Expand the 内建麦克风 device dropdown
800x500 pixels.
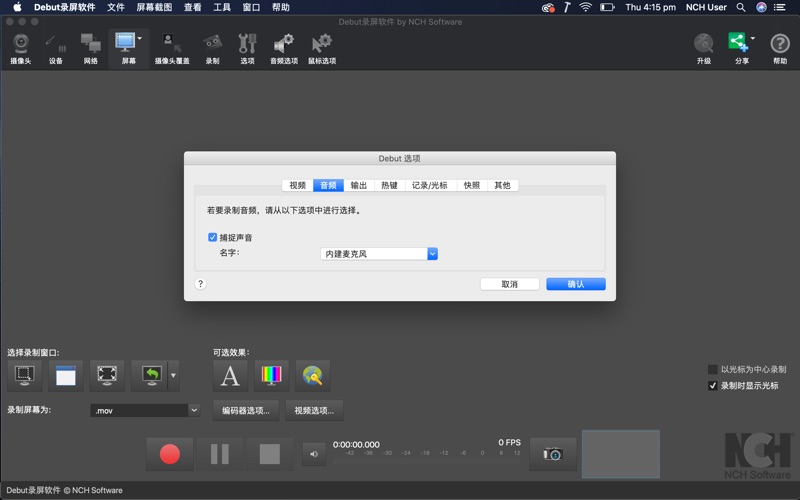point(432,254)
